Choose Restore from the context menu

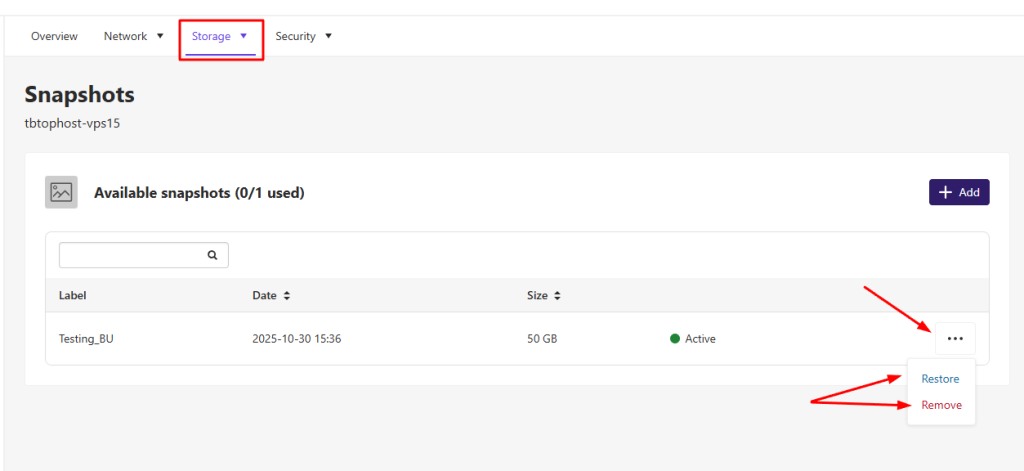click(x=940, y=379)
